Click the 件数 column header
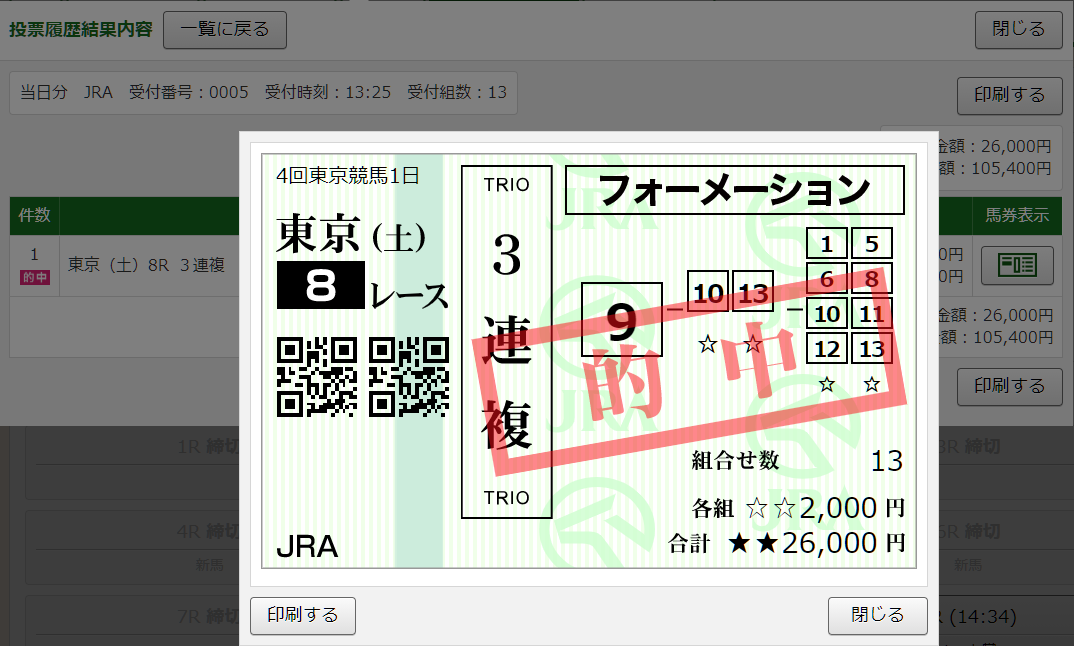 34,215
